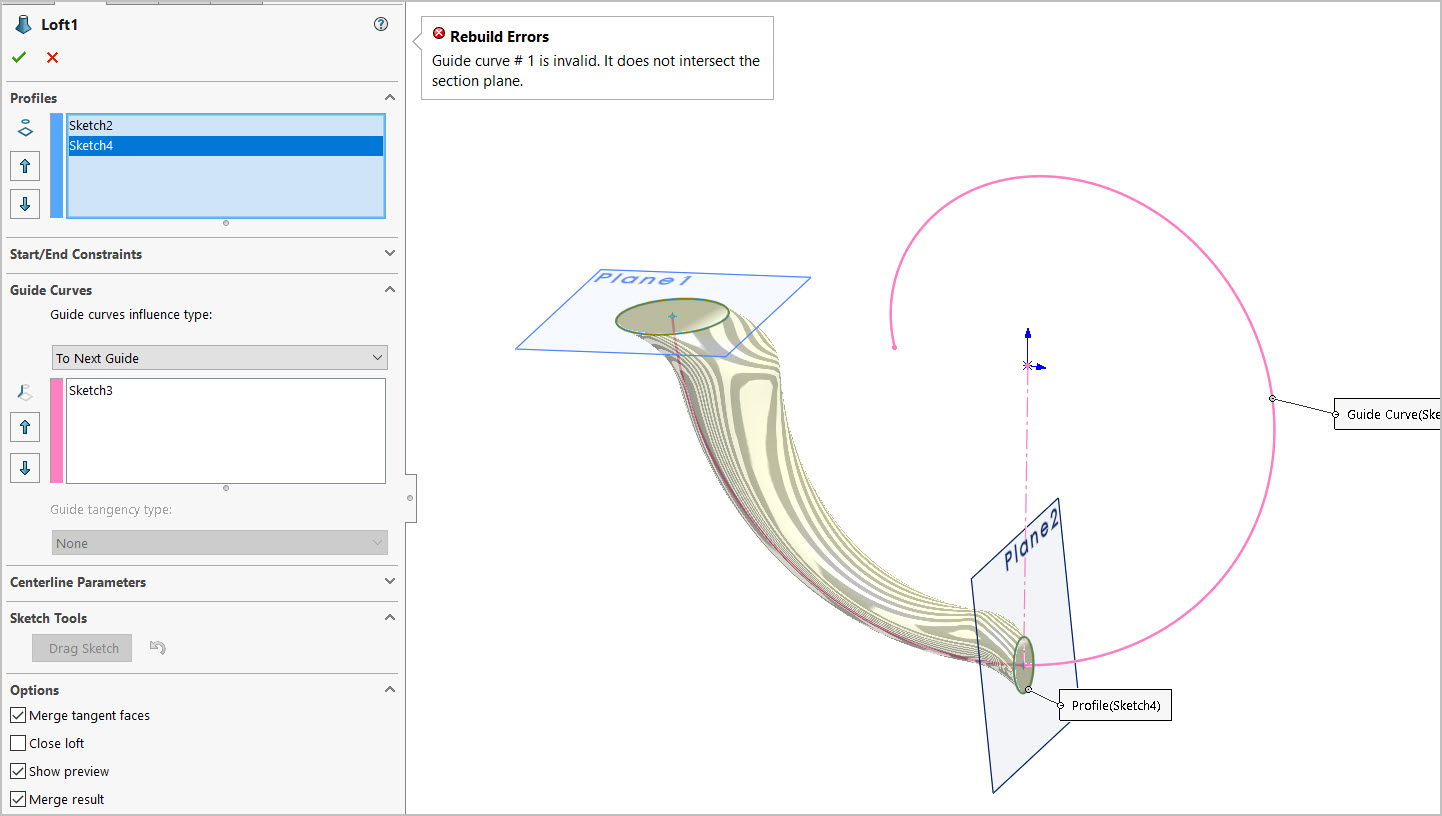The width and height of the screenshot is (1442, 816).
Task: Move profile up in Profiles list
Action: click(x=25, y=166)
